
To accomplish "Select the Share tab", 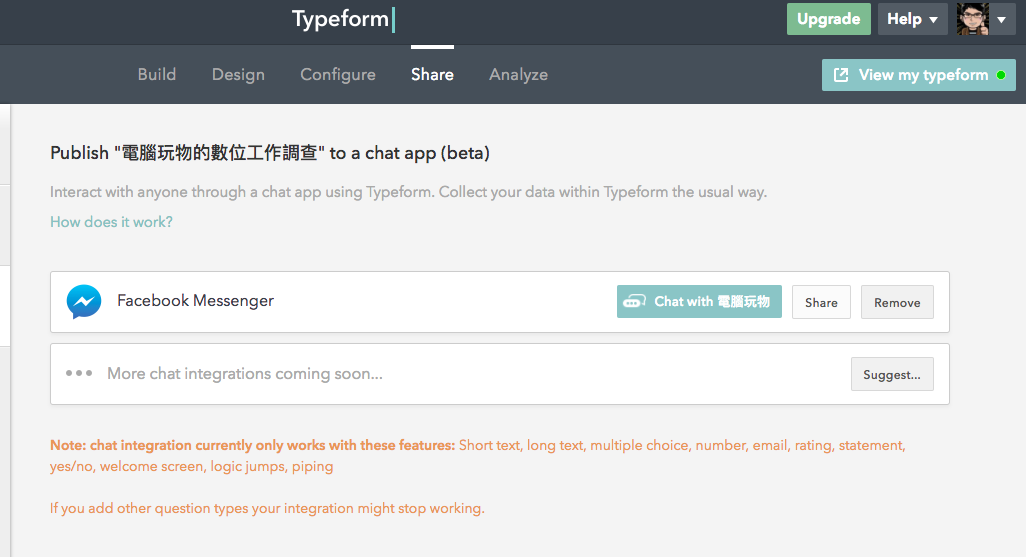I will [432, 75].
